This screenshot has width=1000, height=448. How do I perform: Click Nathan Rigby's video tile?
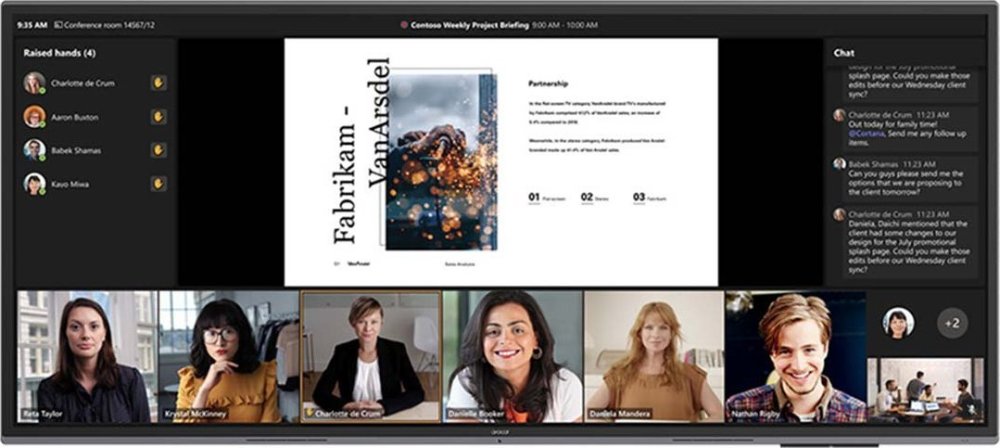click(x=796, y=356)
